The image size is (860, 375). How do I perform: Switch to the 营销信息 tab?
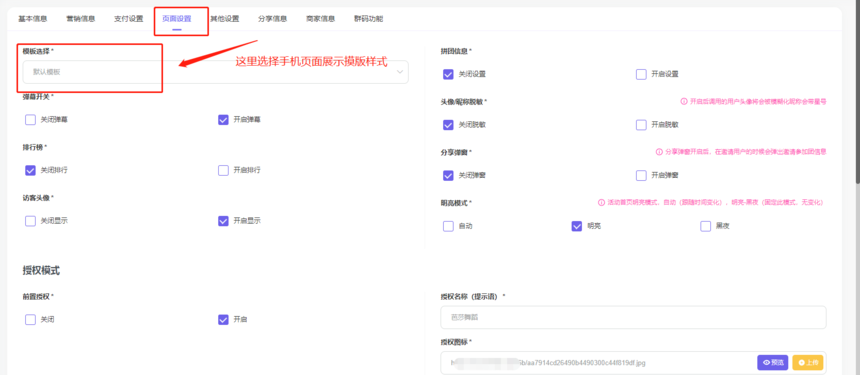[x=81, y=19]
